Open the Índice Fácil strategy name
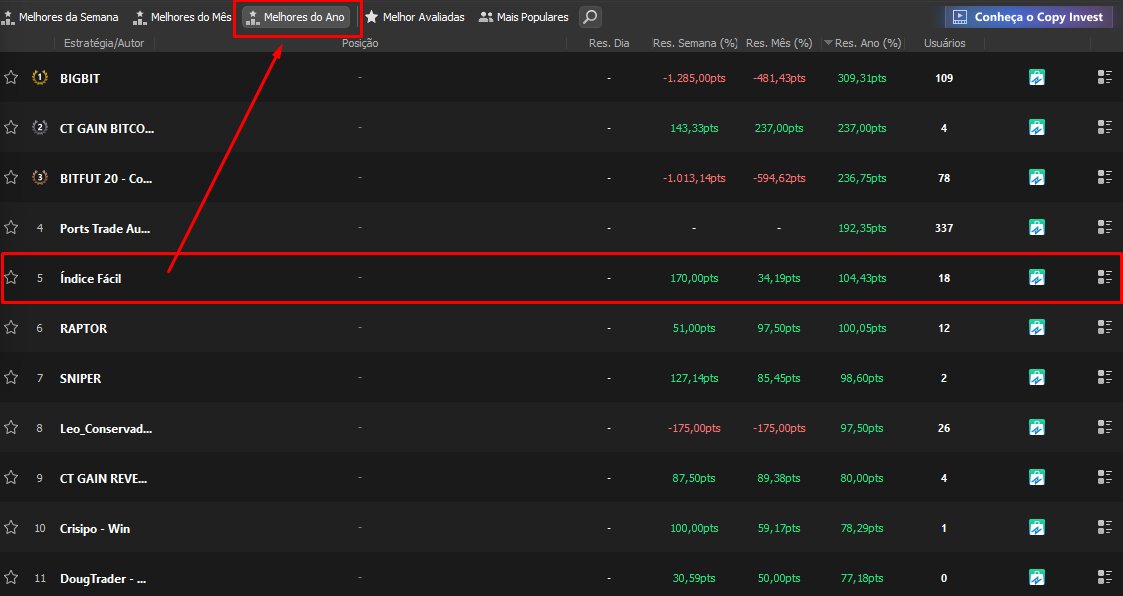 click(x=90, y=278)
